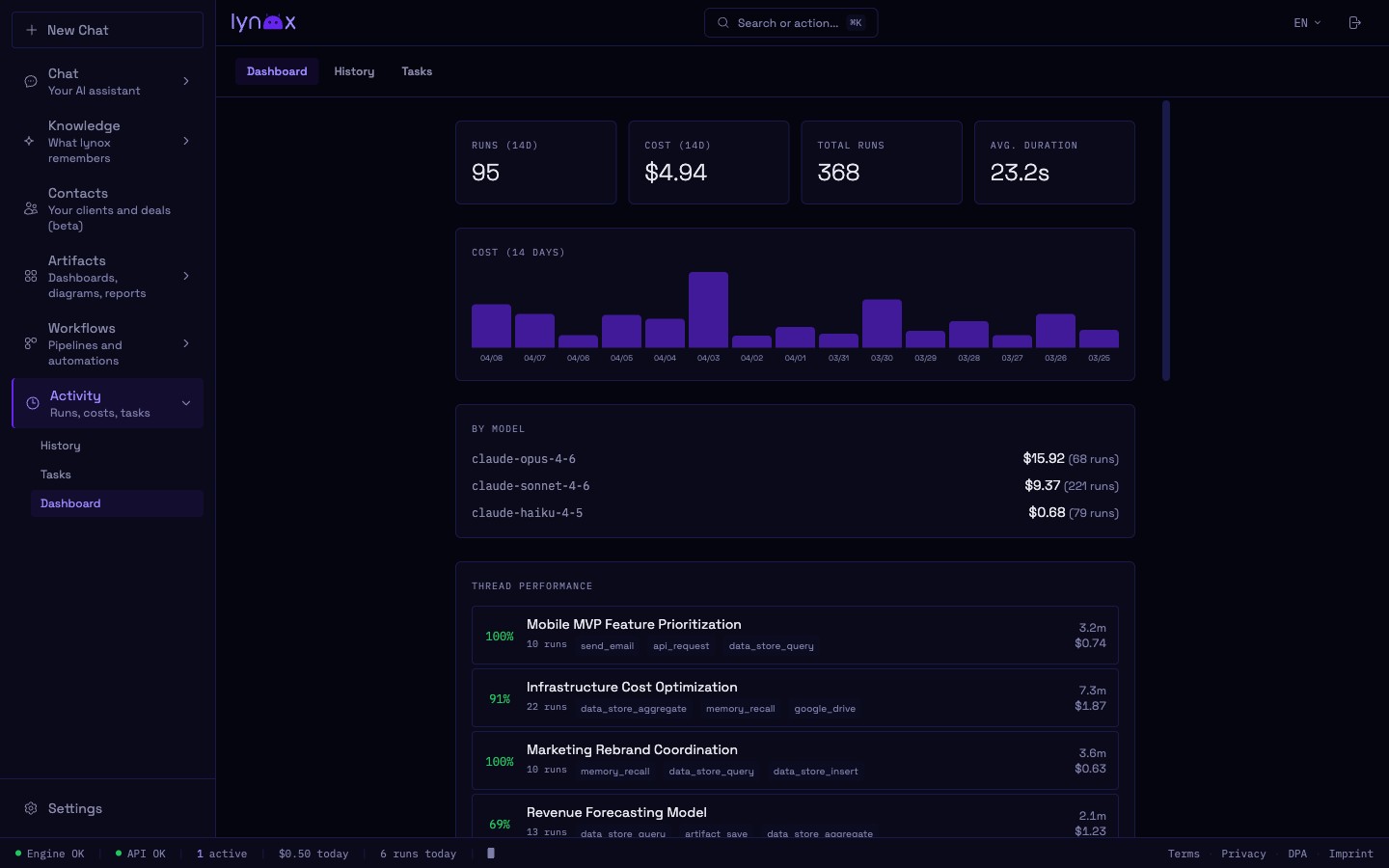Click the Imprint link in footer
Image resolution: width=1389 pixels, height=868 pixels.
[x=1350, y=854]
